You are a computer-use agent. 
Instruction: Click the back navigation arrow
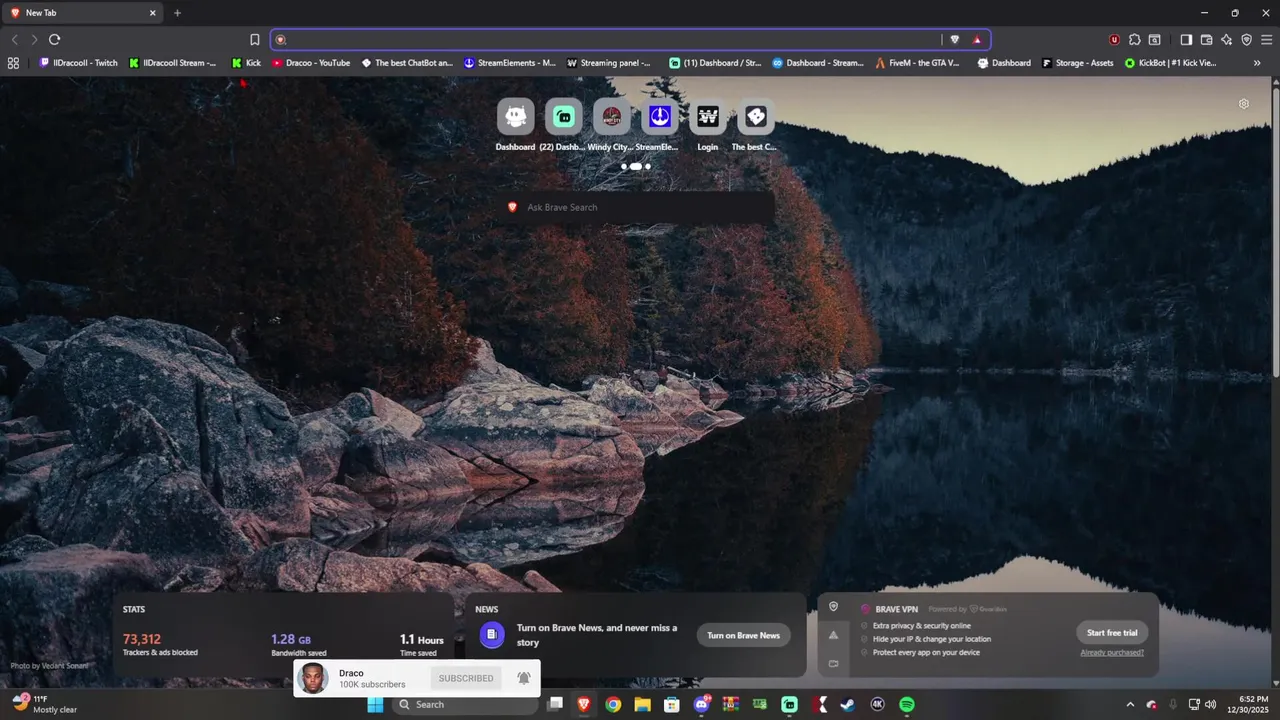[14, 40]
